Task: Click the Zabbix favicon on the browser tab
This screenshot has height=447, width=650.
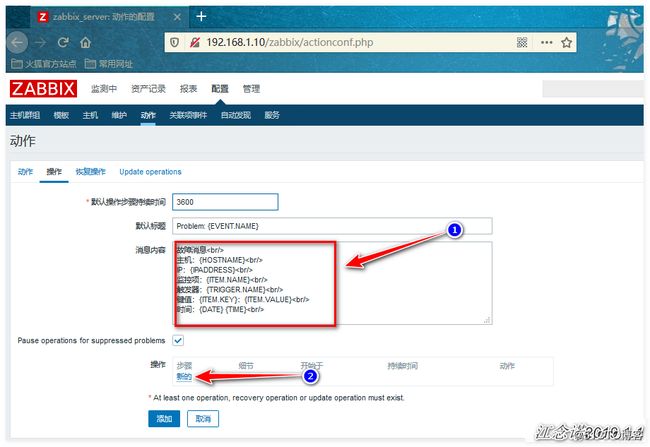Action: tap(43, 17)
